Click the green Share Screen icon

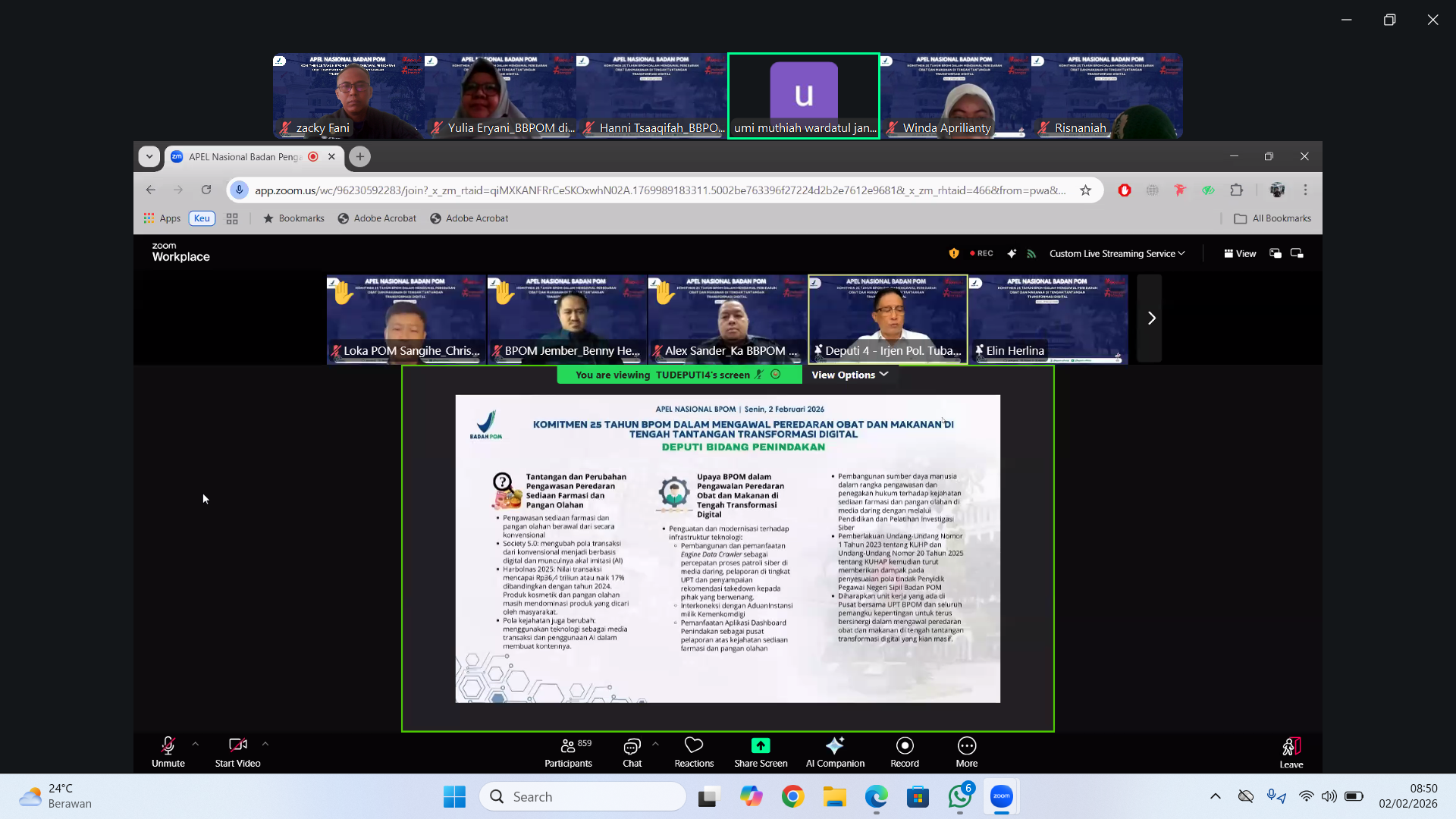click(761, 745)
